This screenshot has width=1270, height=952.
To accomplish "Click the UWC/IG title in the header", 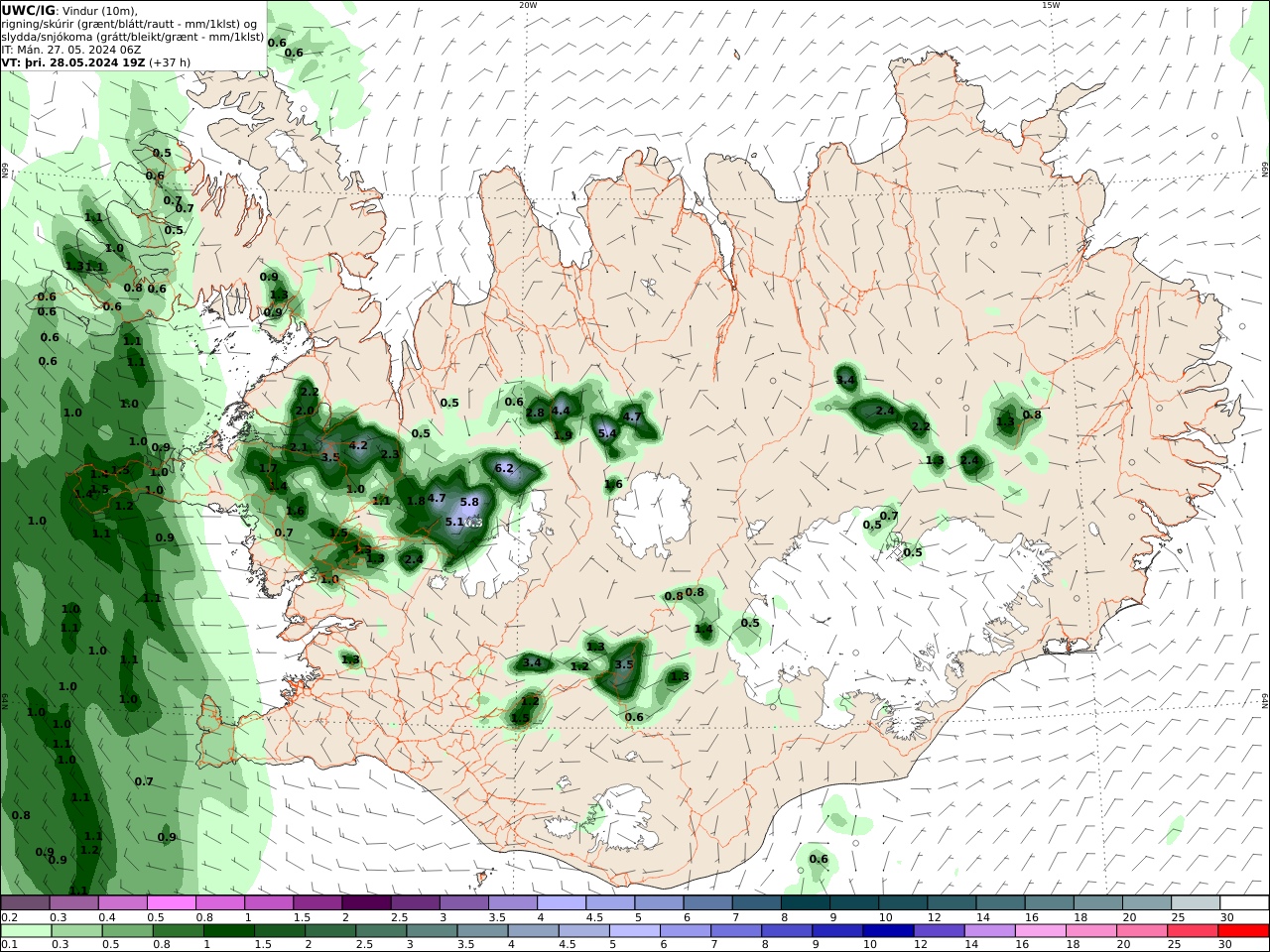I will click(28, 10).
